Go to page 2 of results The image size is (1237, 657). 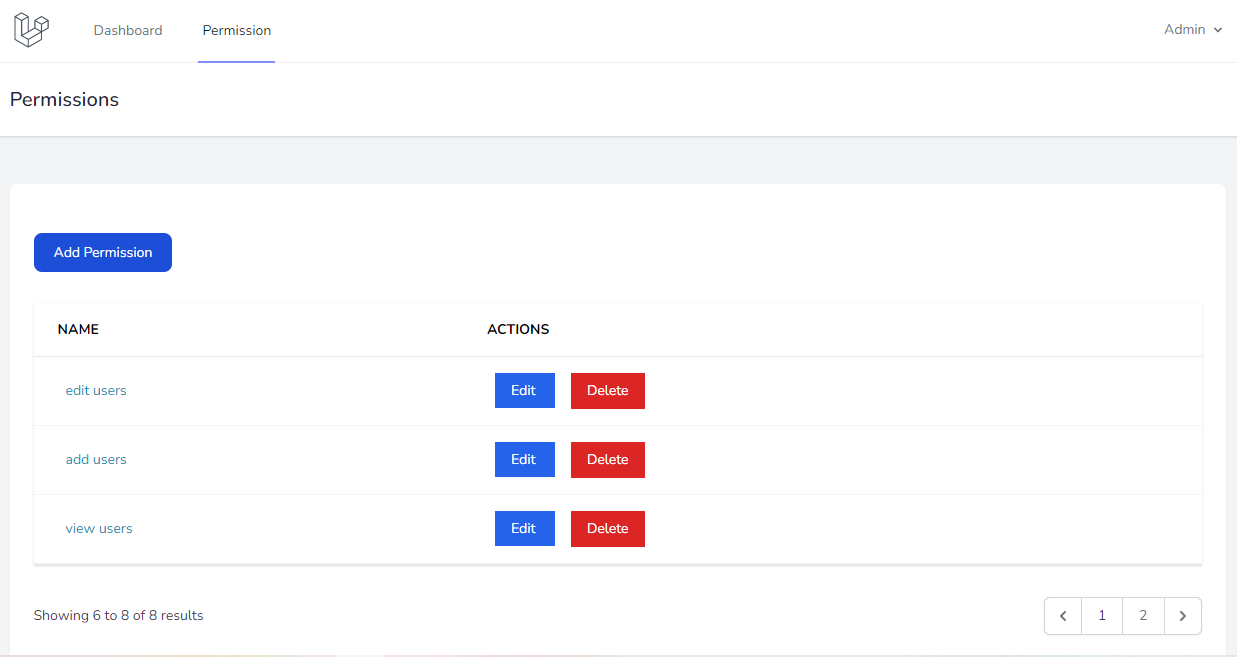1143,615
